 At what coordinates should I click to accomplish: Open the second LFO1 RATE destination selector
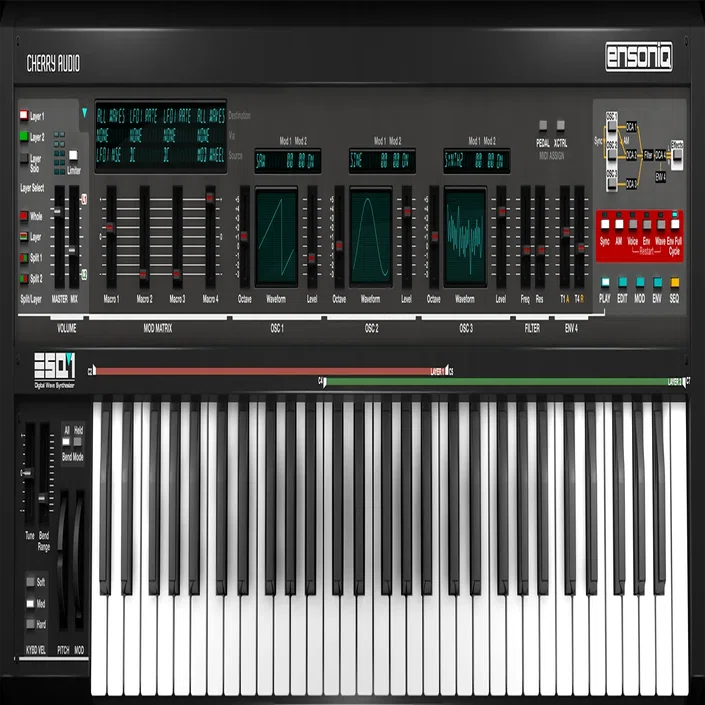178,116
